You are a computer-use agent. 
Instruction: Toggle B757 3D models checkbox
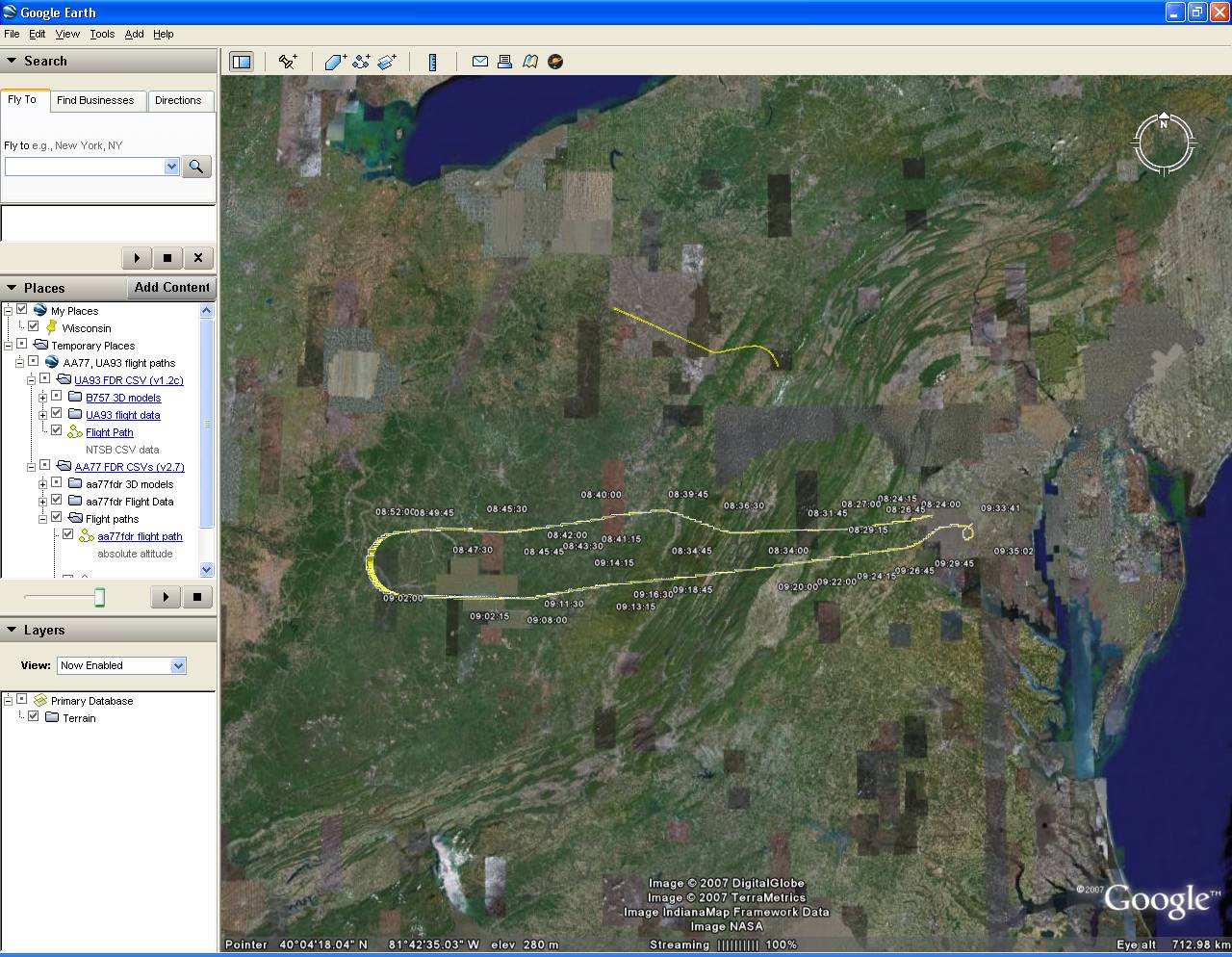pyautogui.click(x=57, y=397)
